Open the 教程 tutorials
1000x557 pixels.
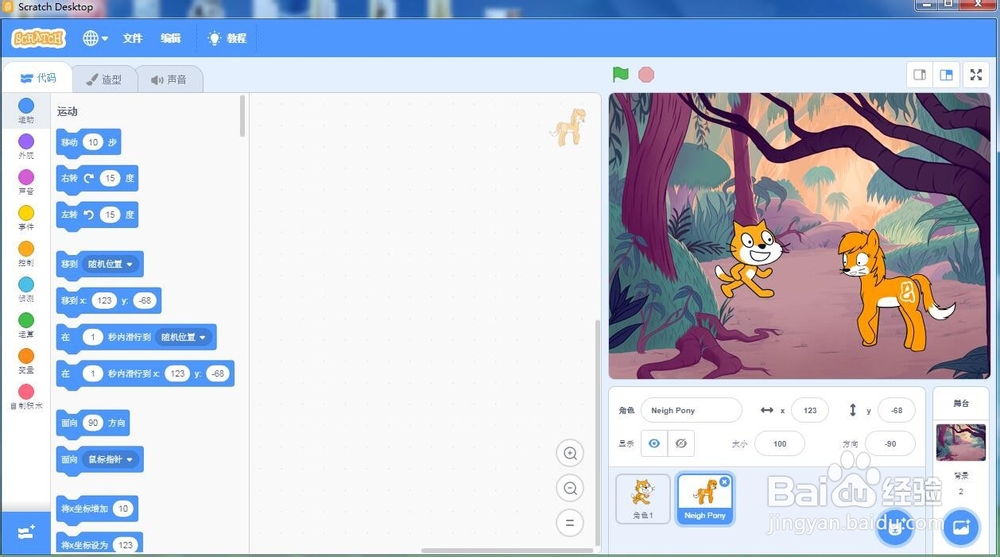click(227, 38)
